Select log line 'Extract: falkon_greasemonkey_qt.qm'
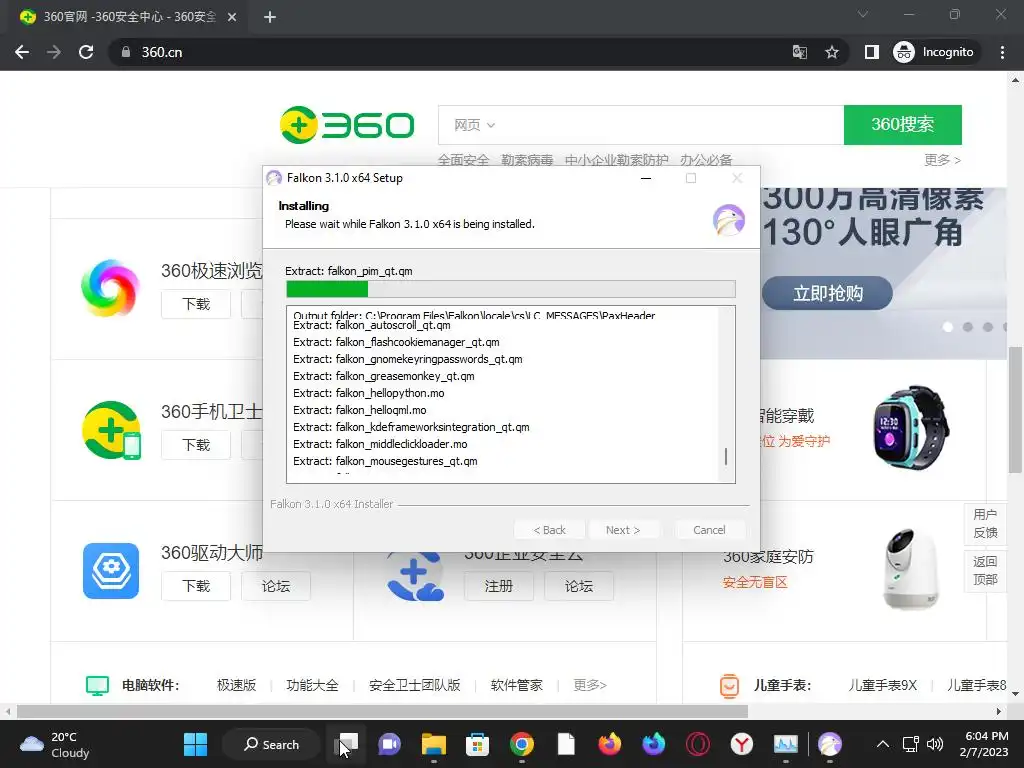 [383, 376]
